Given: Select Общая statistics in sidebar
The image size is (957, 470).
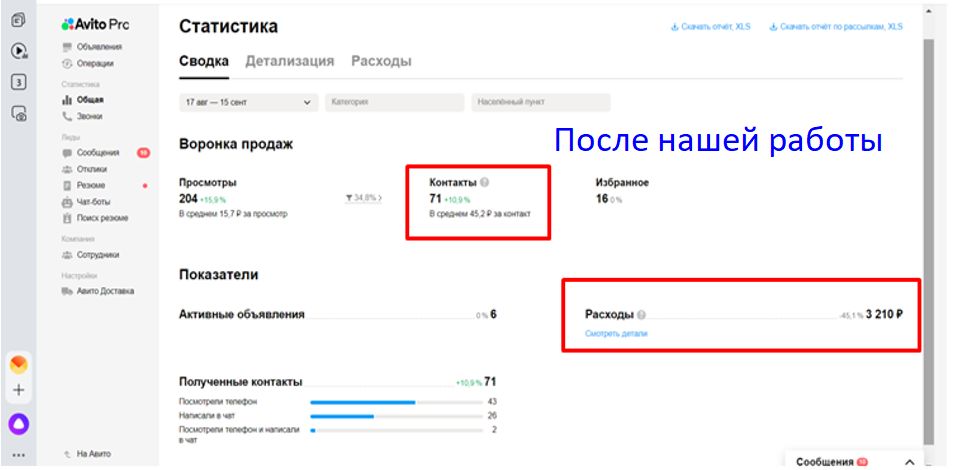Looking at the screenshot, I should tap(84, 100).
